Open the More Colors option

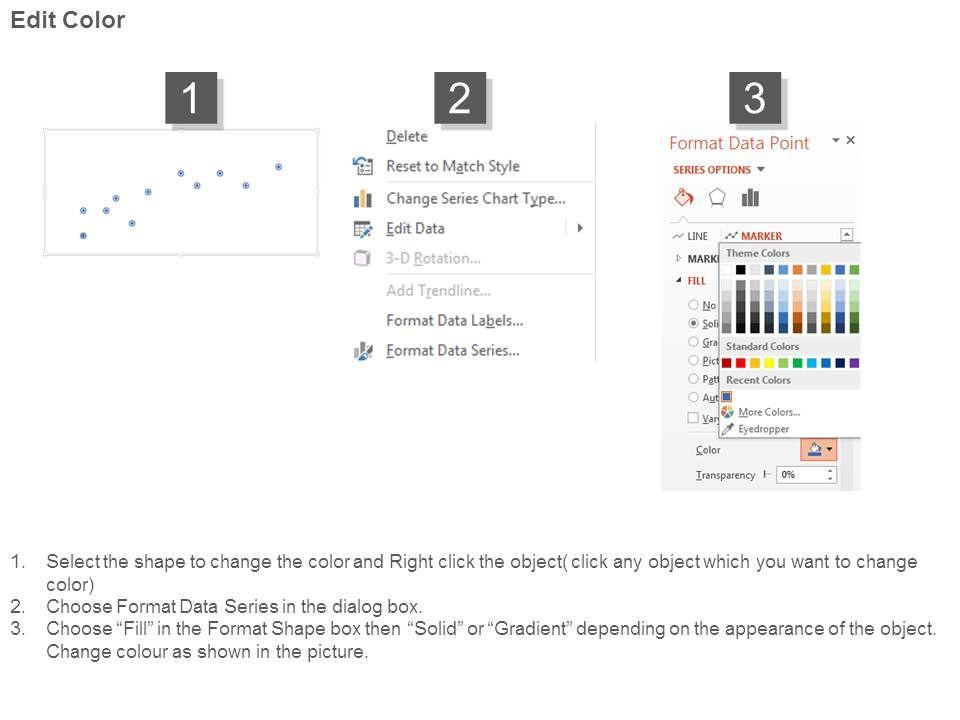(x=768, y=412)
